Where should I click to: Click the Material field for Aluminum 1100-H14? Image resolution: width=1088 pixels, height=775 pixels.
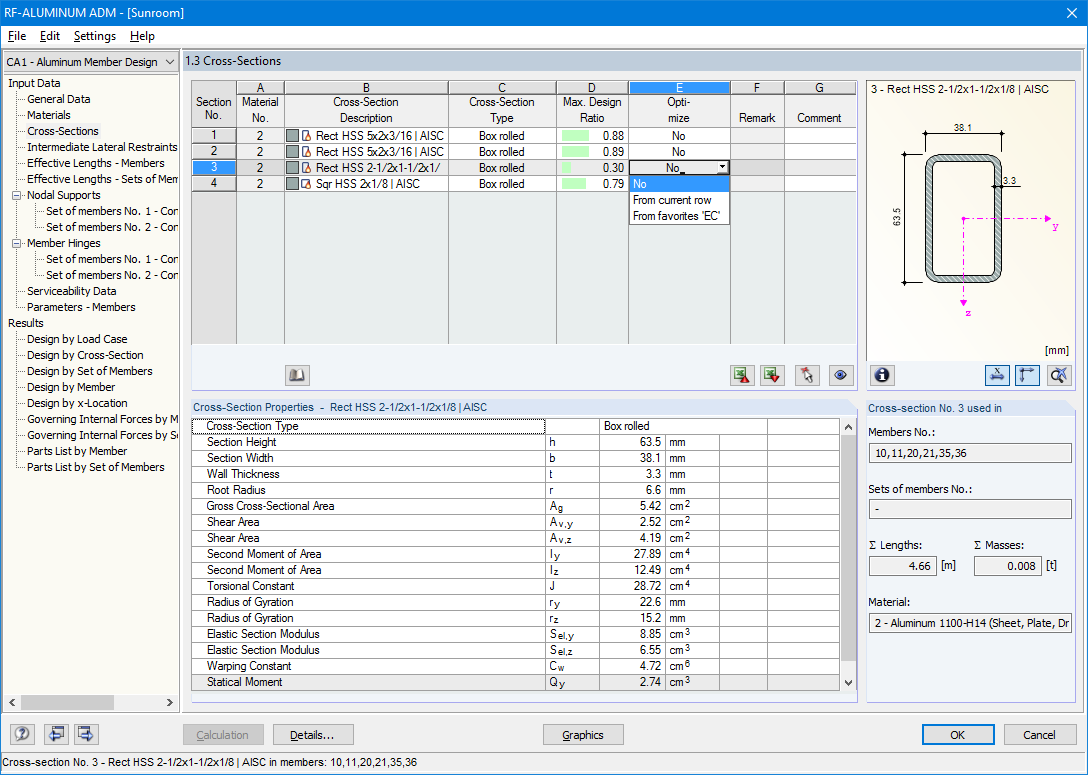(x=969, y=623)
